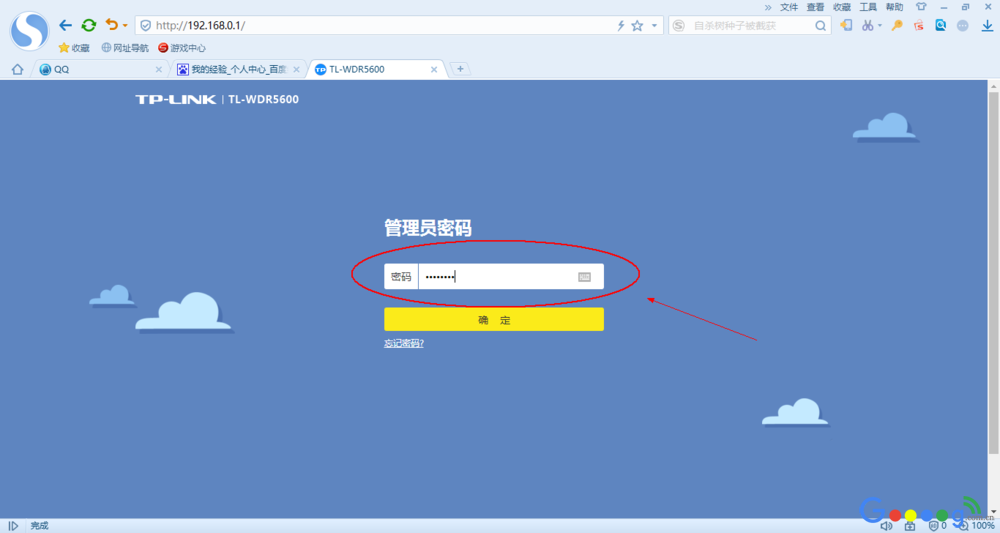Open the 工具 menu

click(868, 7)
